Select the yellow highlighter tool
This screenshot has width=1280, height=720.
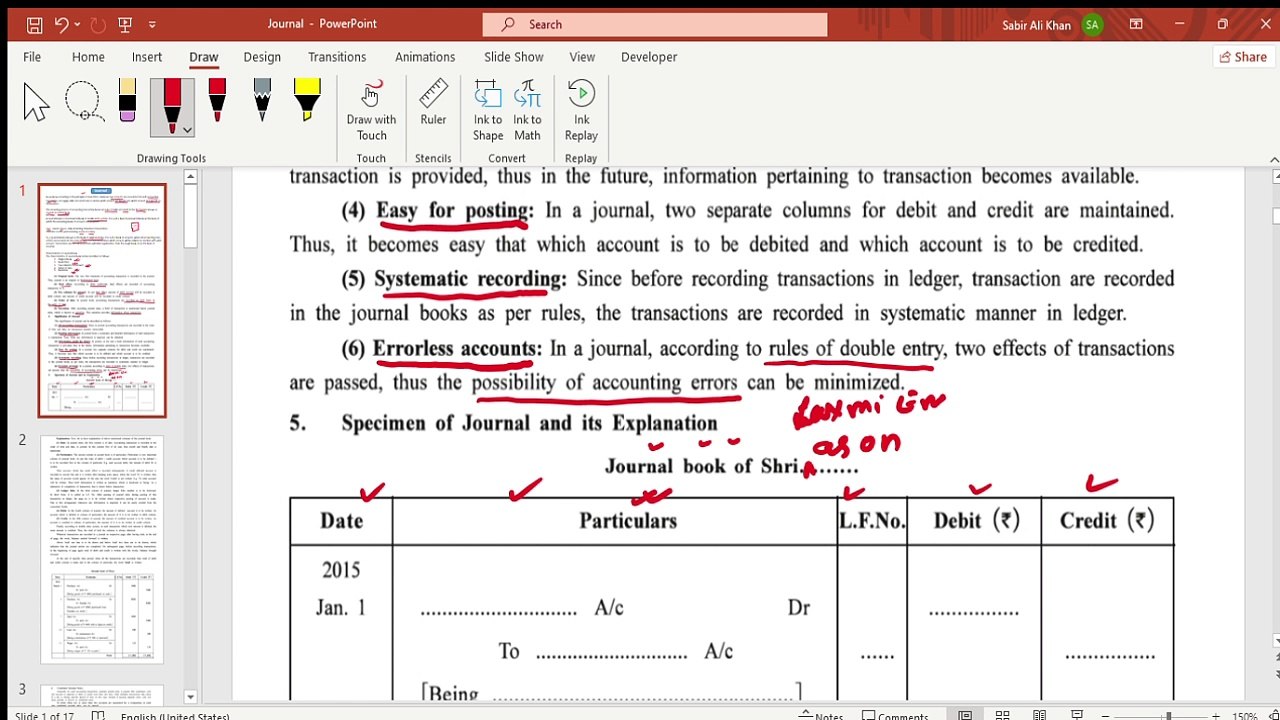[307, 101]
